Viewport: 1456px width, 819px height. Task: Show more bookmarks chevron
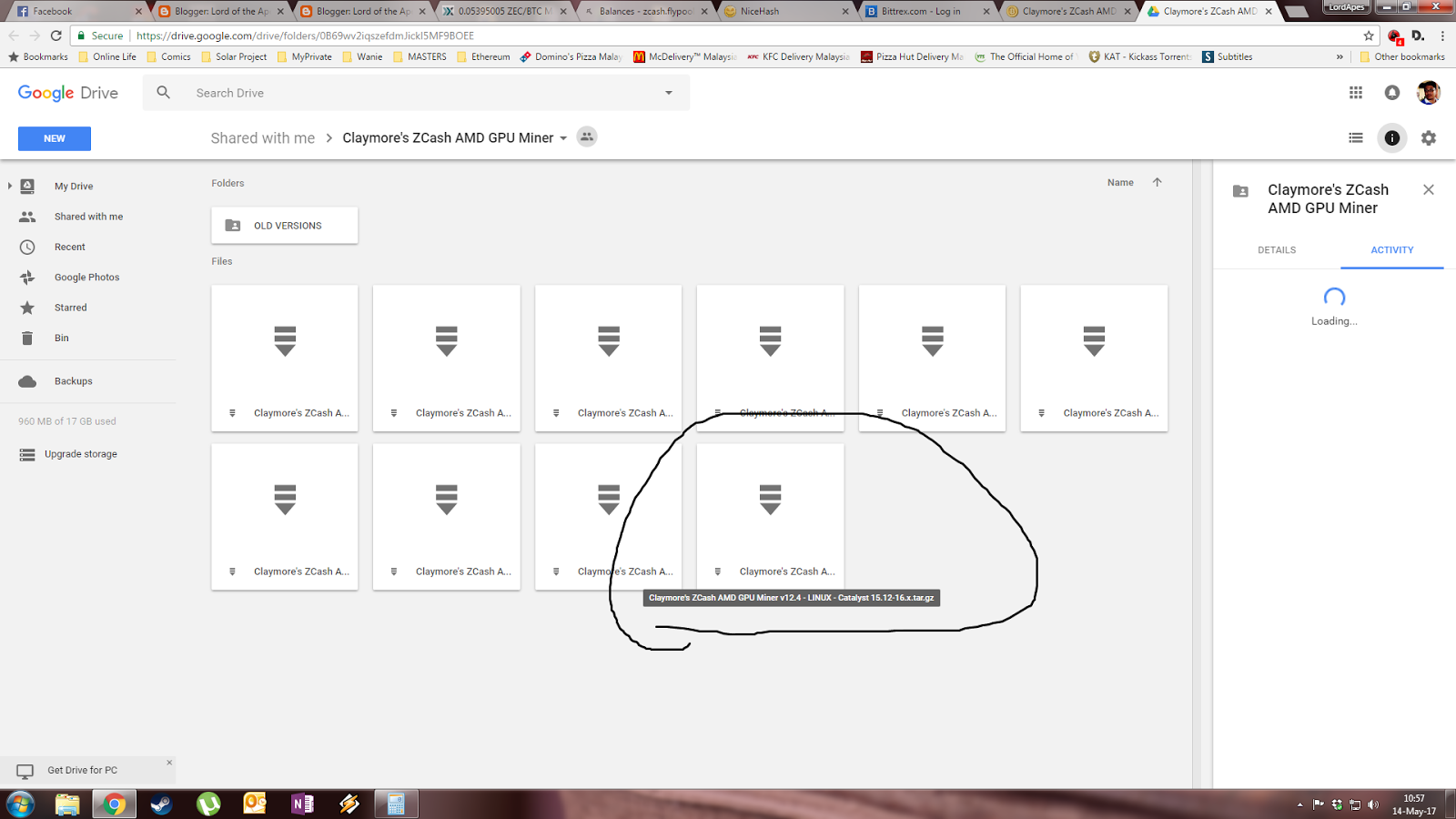click(1340, 56)
